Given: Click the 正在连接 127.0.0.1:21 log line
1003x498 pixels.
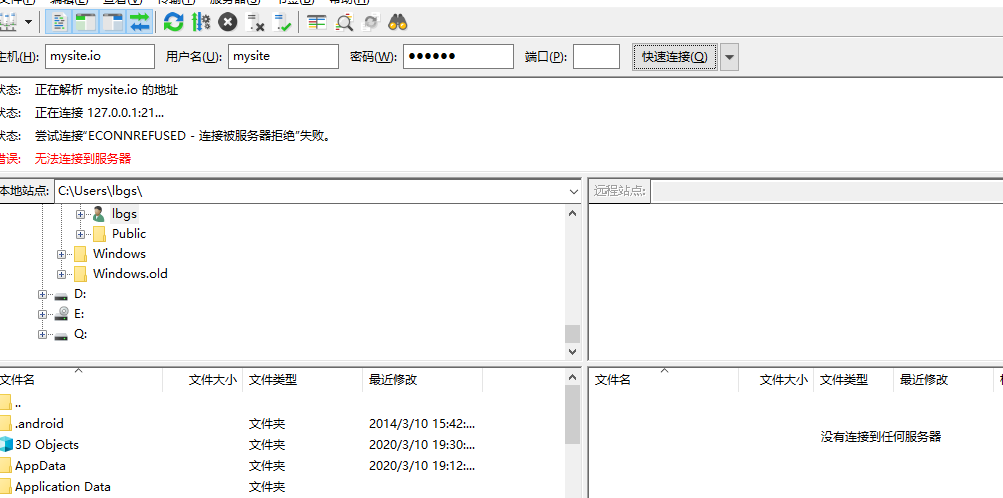Looking at the screenshot, I should [x=99, y=113].
